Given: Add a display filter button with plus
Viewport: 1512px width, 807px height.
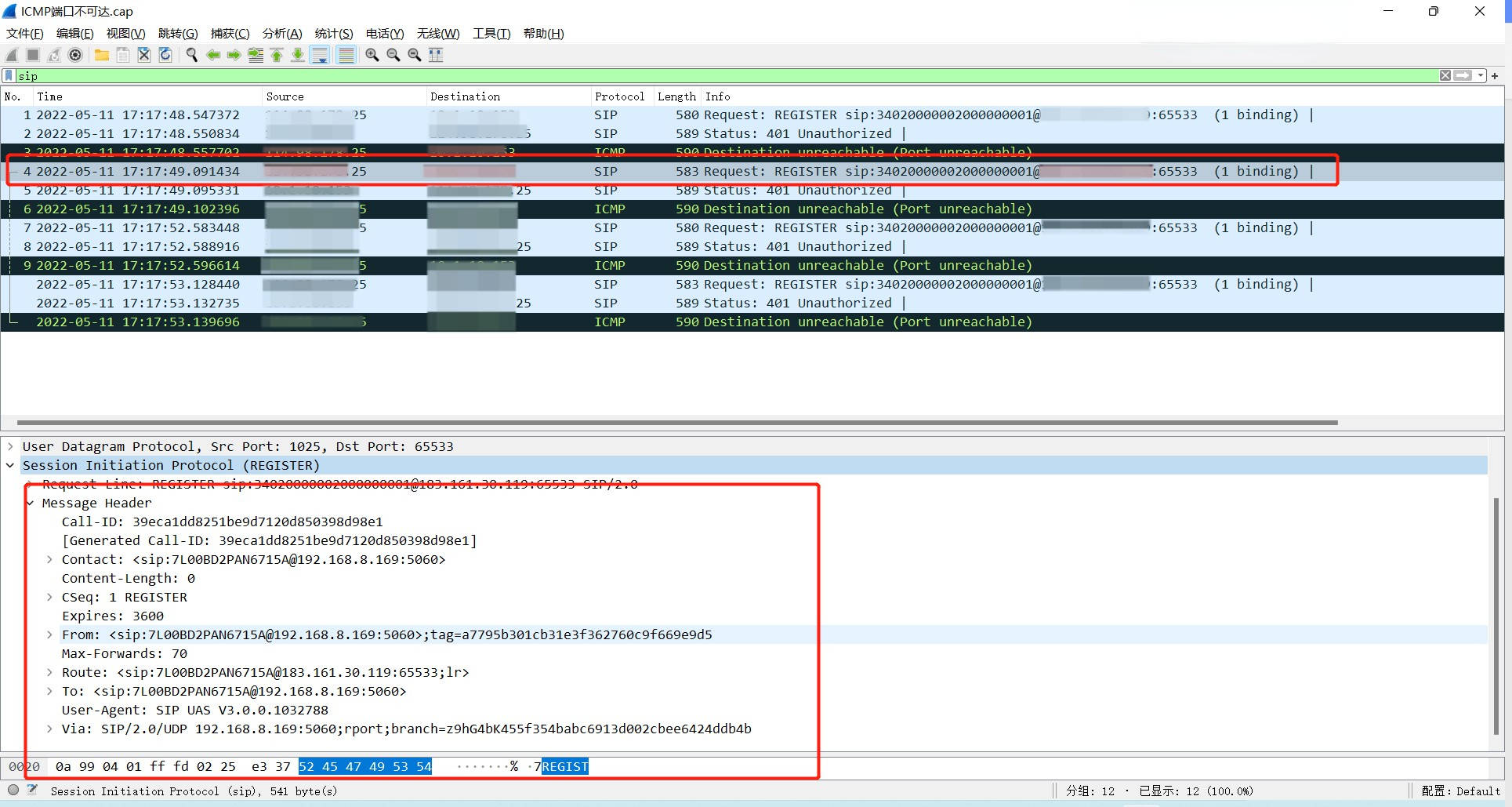Looking at the screenshot, I should pos(1495,75).
